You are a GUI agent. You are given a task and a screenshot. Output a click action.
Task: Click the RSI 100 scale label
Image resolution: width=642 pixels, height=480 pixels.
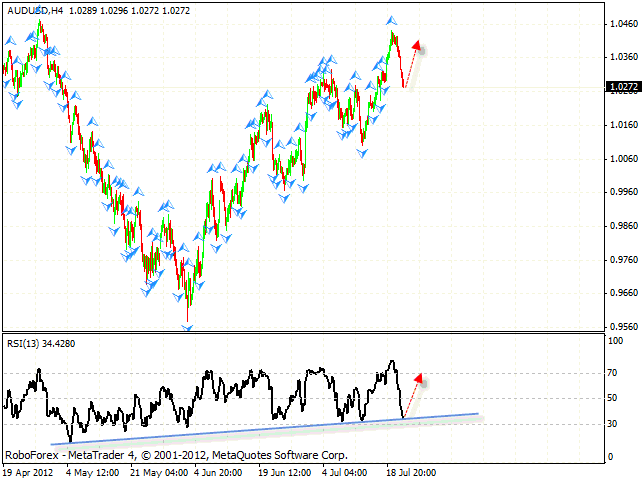pyautogui.click(x=615, y=342)
